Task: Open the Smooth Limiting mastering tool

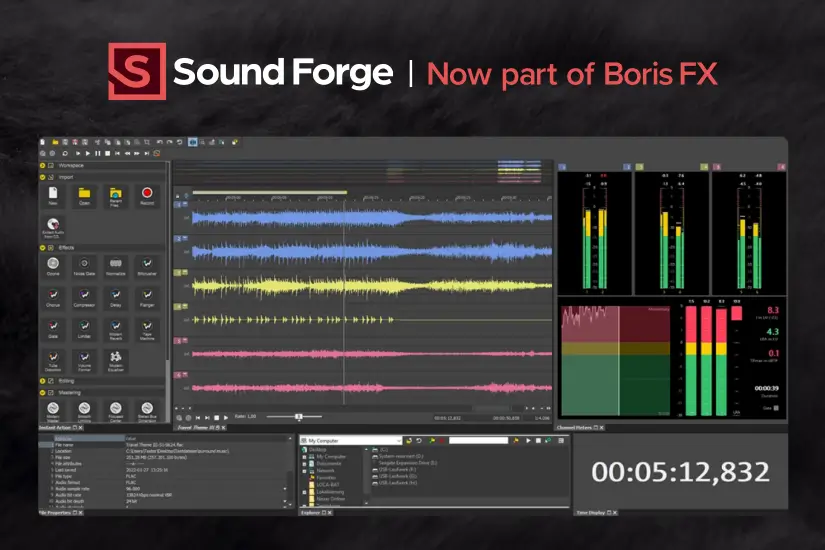Action: [x=84, y=411]
